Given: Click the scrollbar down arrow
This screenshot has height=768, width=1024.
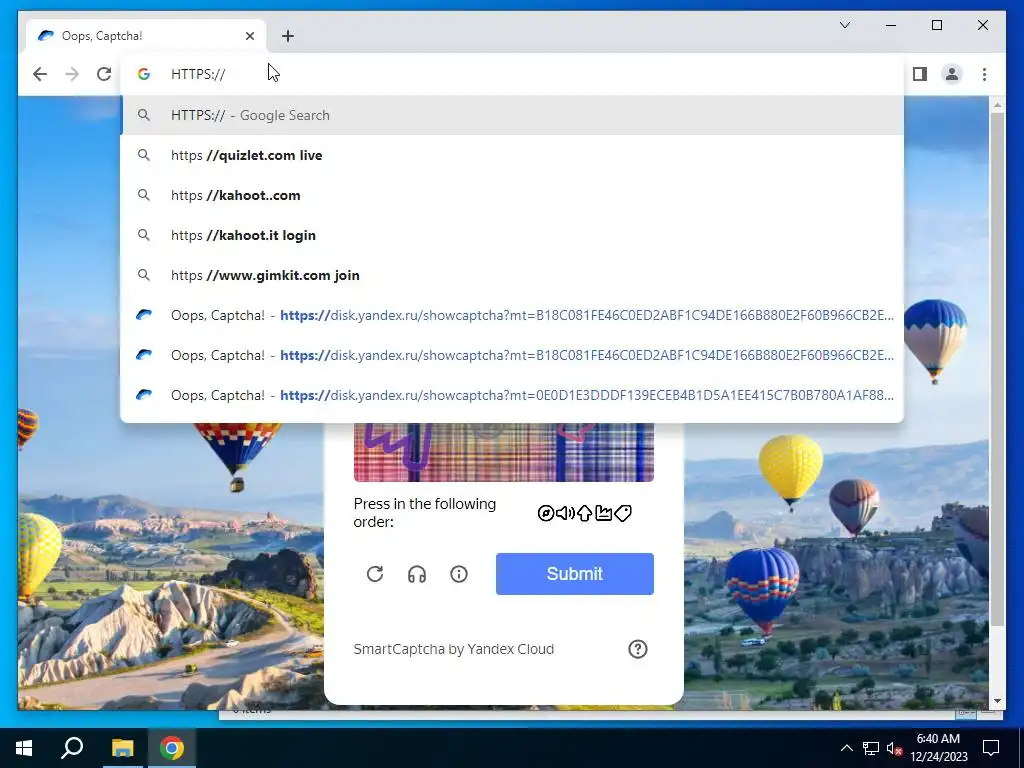Looking at the screenshot, I should click(x=997, y=701).
